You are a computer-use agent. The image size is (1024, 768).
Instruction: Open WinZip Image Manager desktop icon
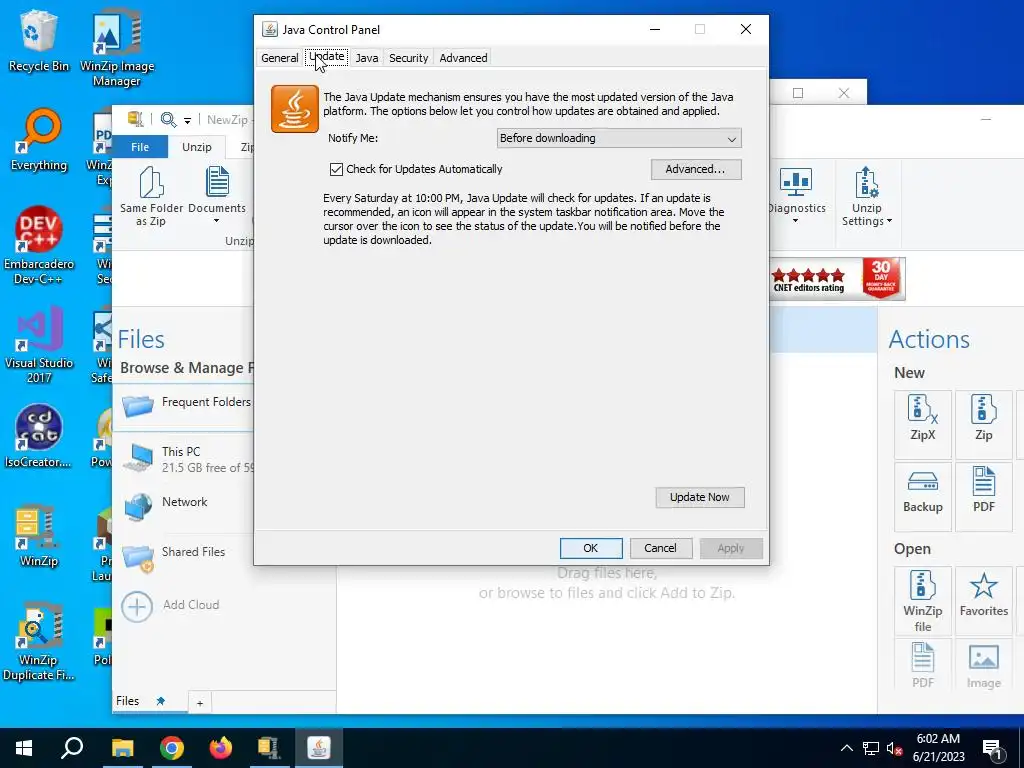point(117,48)
